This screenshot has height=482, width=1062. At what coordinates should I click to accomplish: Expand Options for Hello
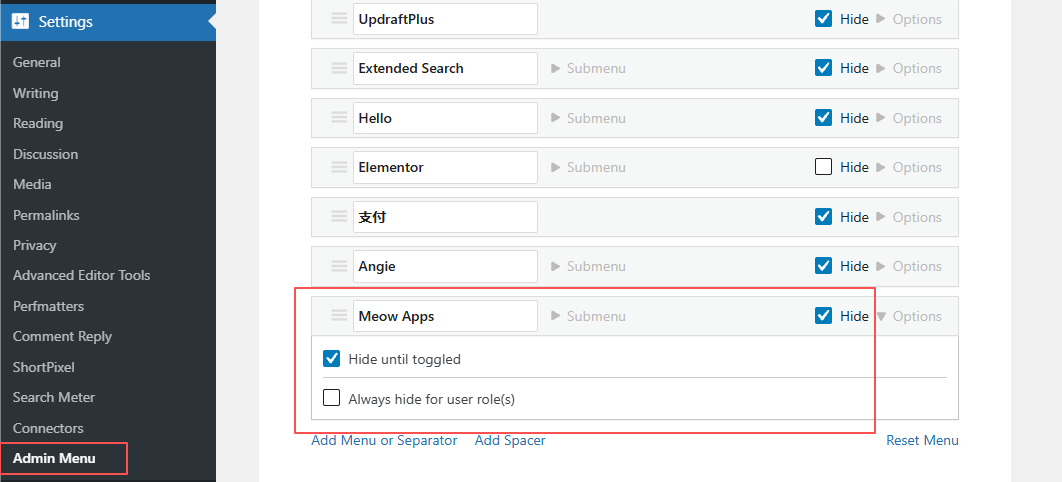tap(909, 118)
